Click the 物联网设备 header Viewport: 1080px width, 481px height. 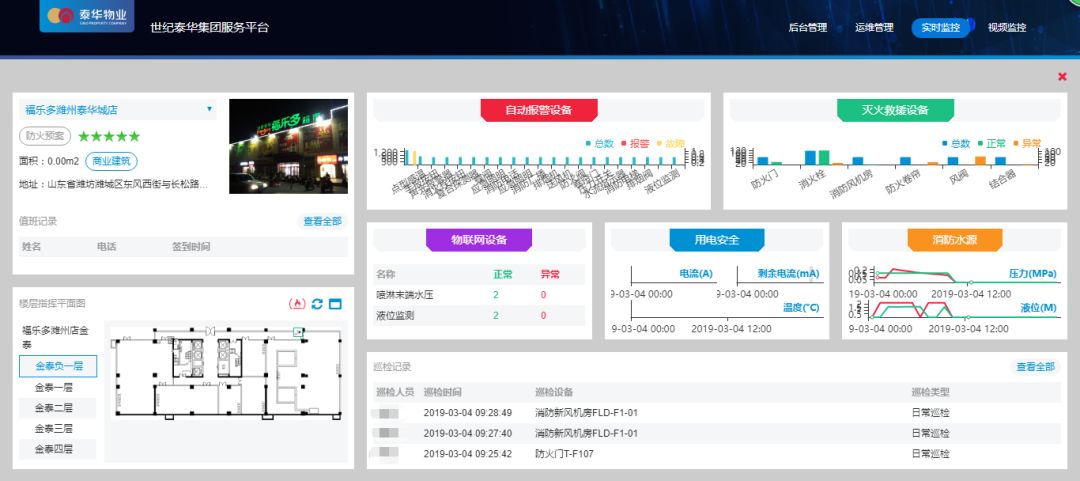(479, 240)
